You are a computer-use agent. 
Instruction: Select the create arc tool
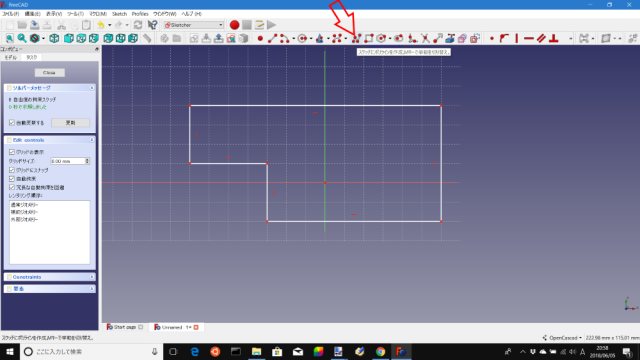(x=284, y=38)
